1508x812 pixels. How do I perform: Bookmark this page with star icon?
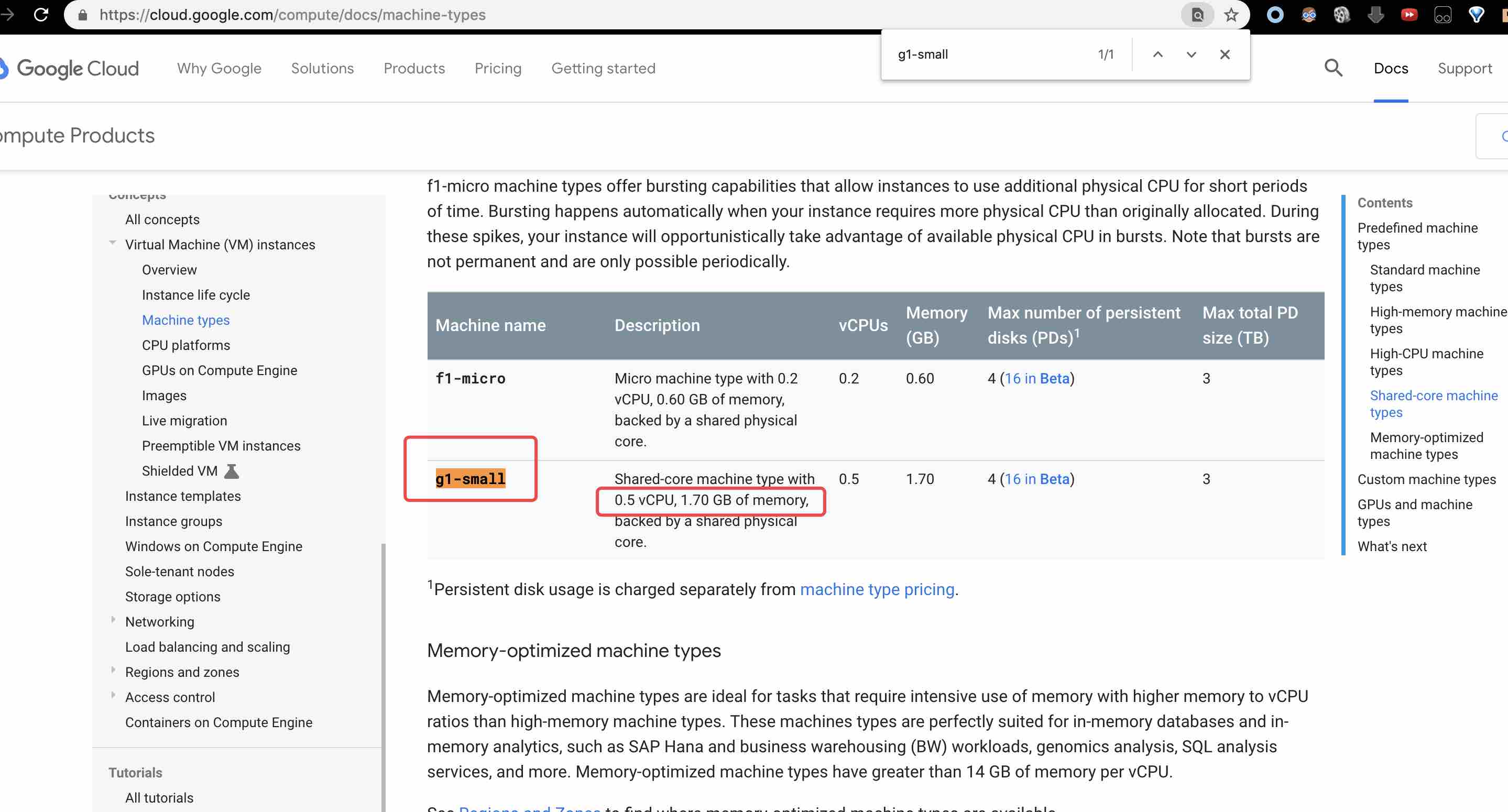point(1231,15)
